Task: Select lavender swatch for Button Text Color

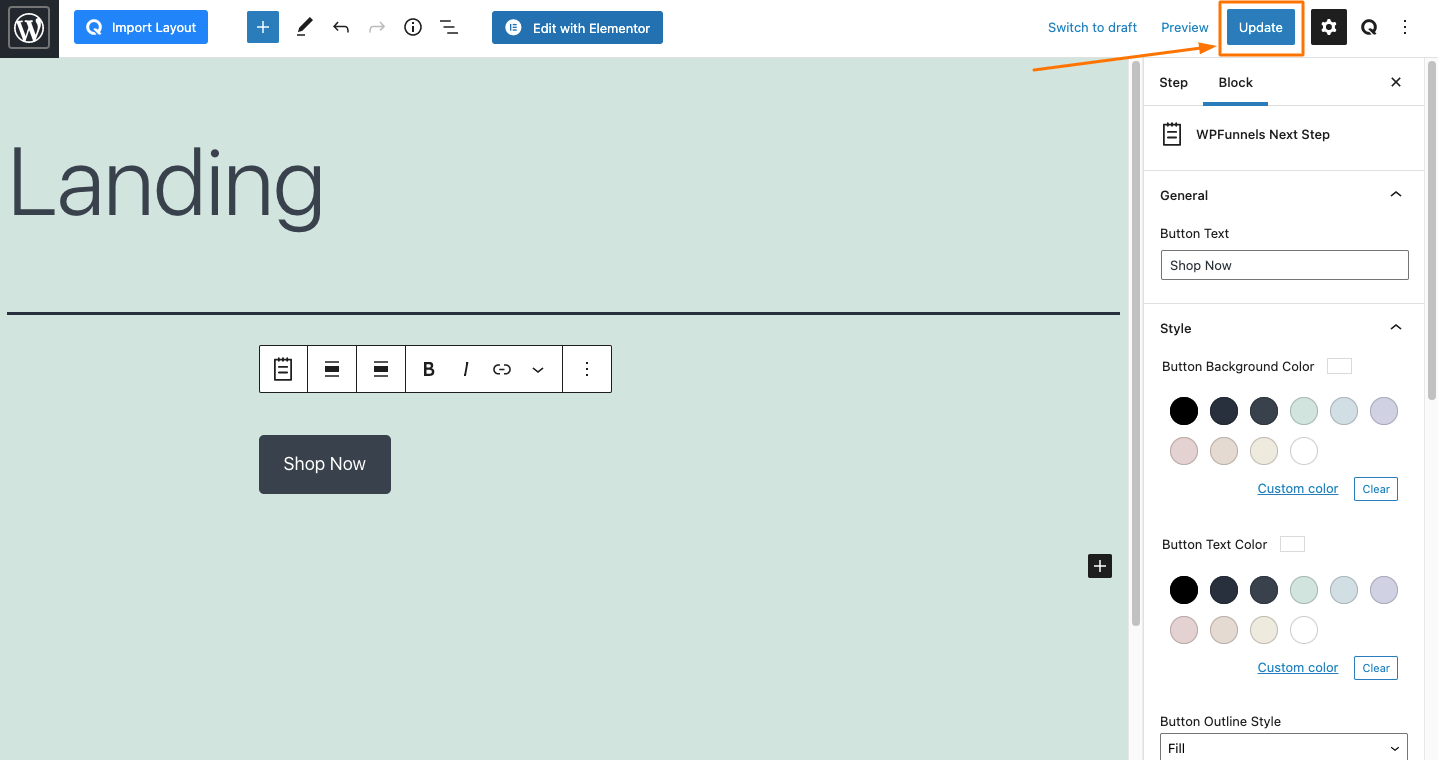Action: 1384,590
